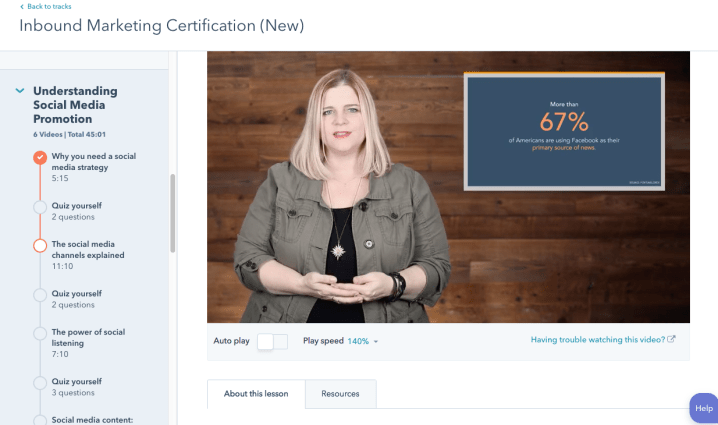Image resolution: width=718 pixels, height=425 pixels.
Task: Toggle the Auto play switch
Action: pyautogui.click(x=271, y=341)
